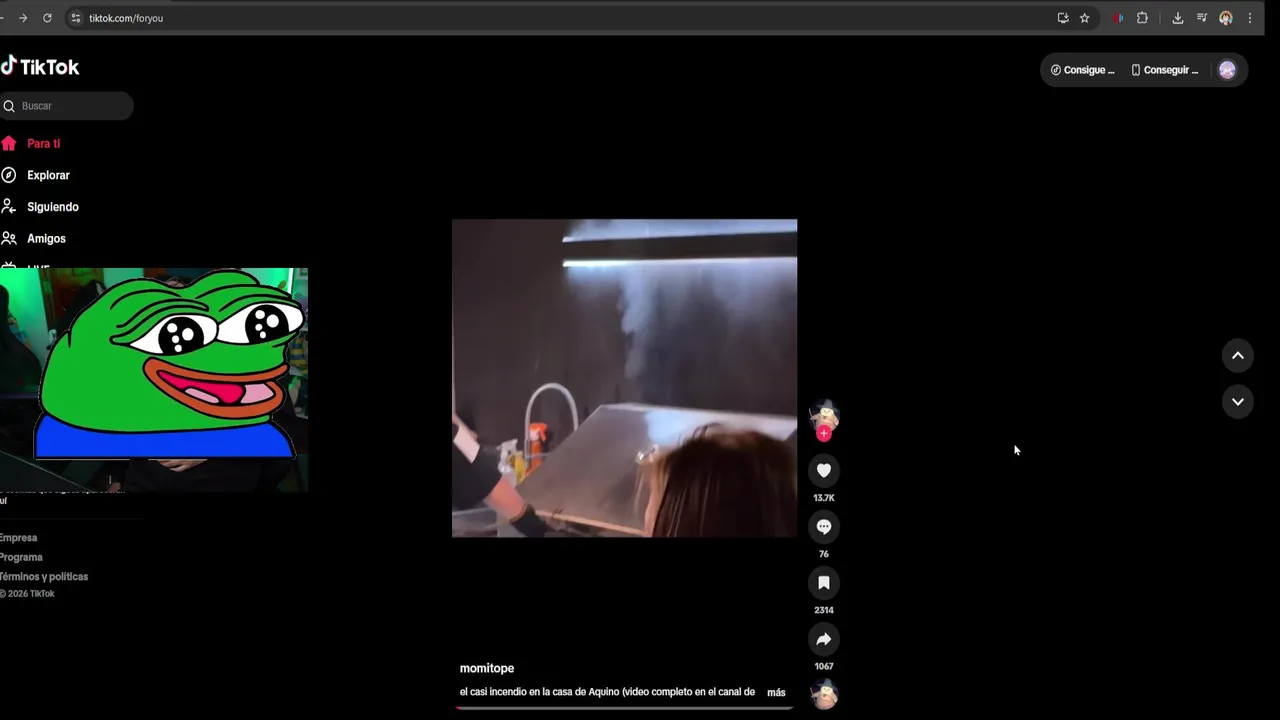Click the 2314 saves count
Viewport: 1280px width, 720px height.
[x=824, y=610]
